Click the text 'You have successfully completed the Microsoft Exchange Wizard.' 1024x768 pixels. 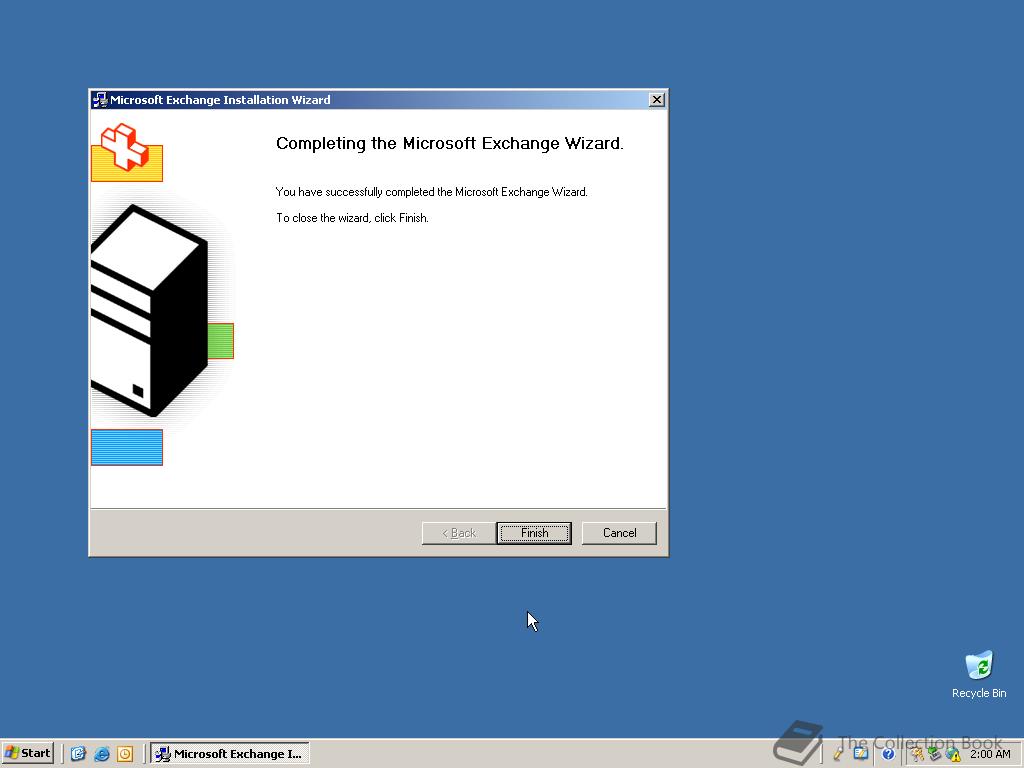(432, 192)
